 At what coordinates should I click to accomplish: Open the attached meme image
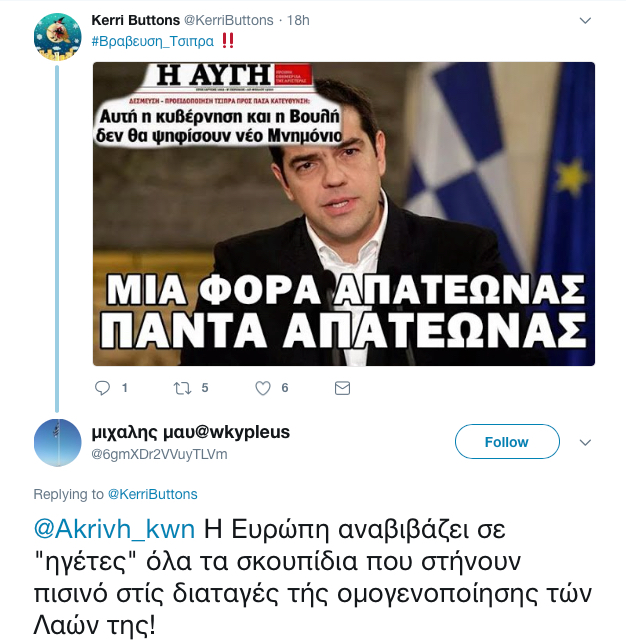tap(344, 214)
